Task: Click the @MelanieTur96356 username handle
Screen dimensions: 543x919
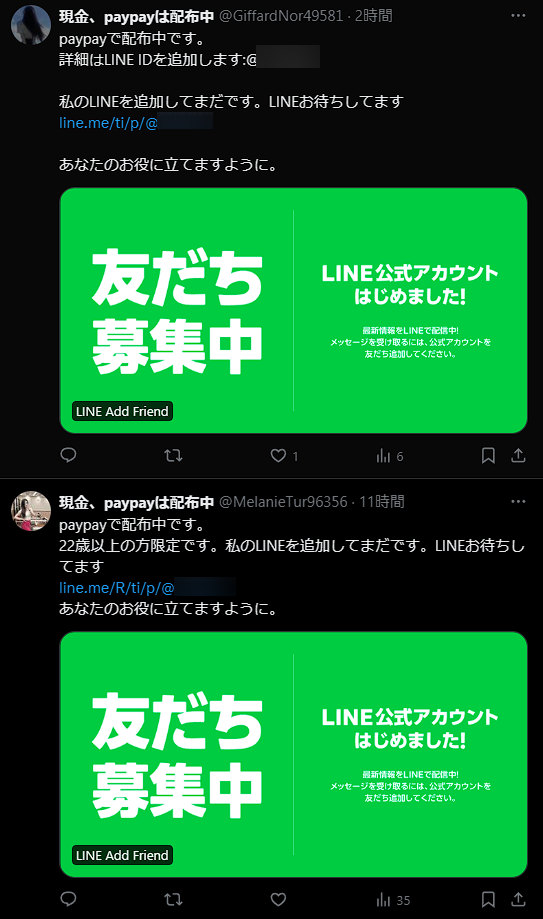Action: tap(283, 502)
